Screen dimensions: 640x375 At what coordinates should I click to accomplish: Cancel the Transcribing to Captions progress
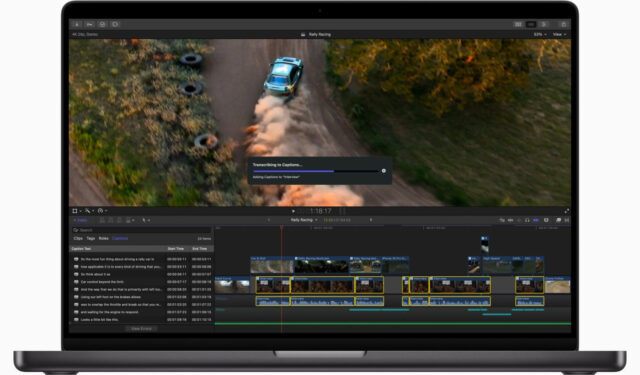[384, 171]
